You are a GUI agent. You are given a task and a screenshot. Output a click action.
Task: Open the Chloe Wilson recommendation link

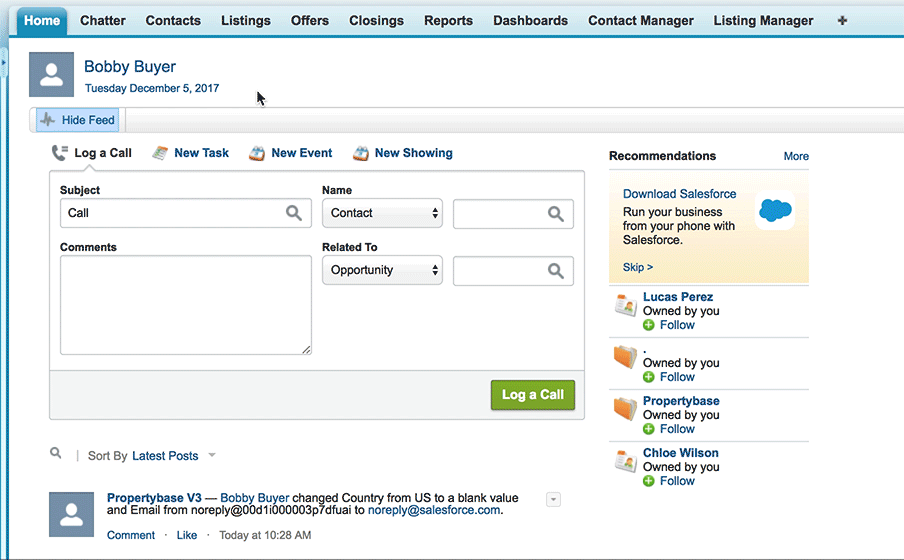tap(681, 453)
